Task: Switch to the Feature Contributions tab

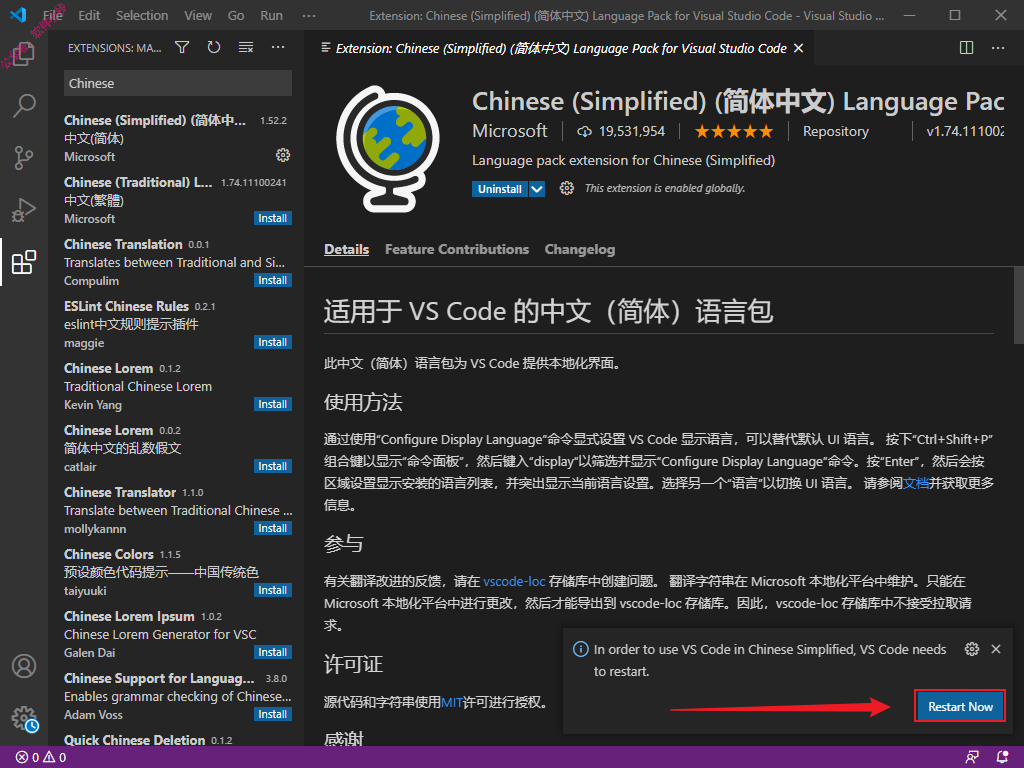Action: click(456, 249)
